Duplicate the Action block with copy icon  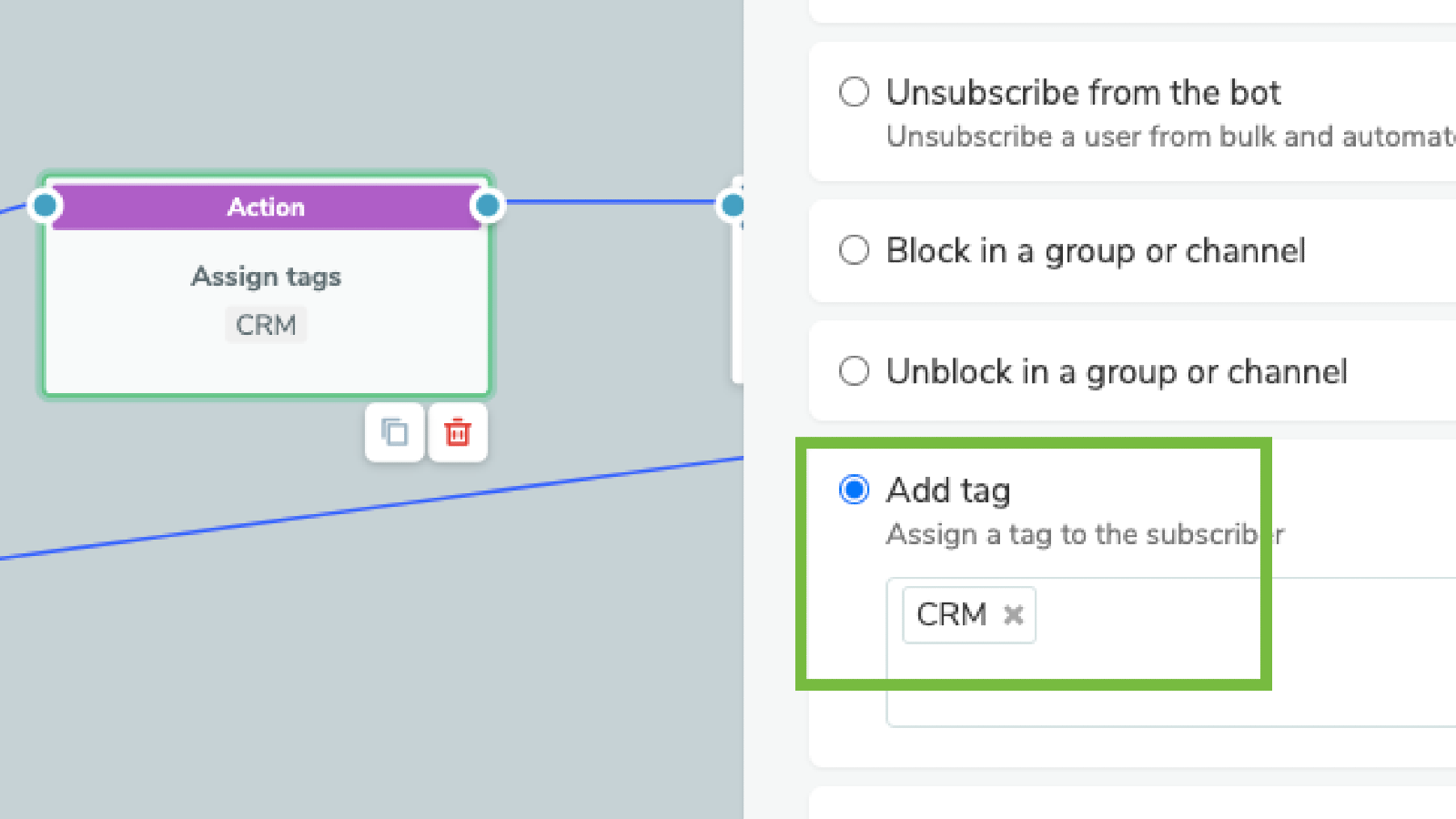[x=394, y=432]
